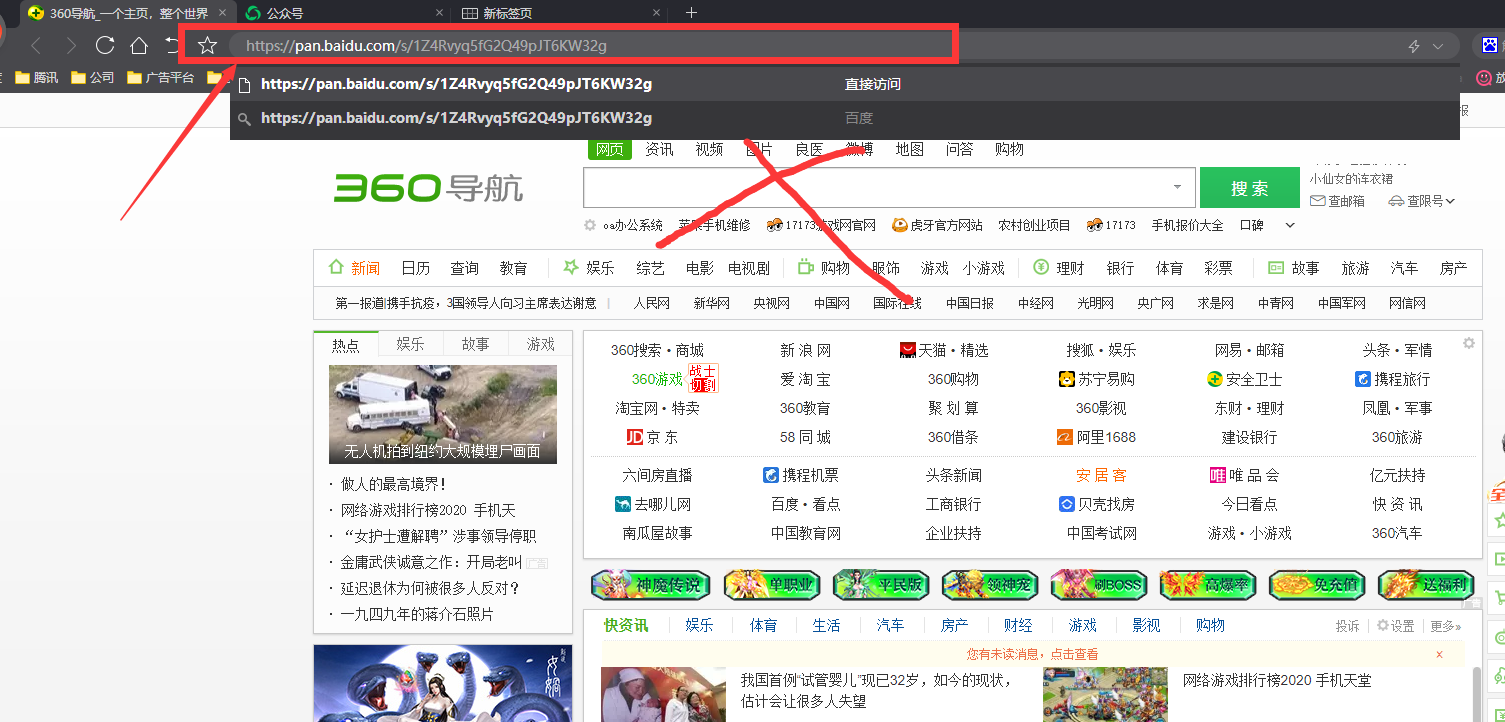Select the 影视 news feed tab
This screenshot has height=722, width=1505.
pos(1146,625)
